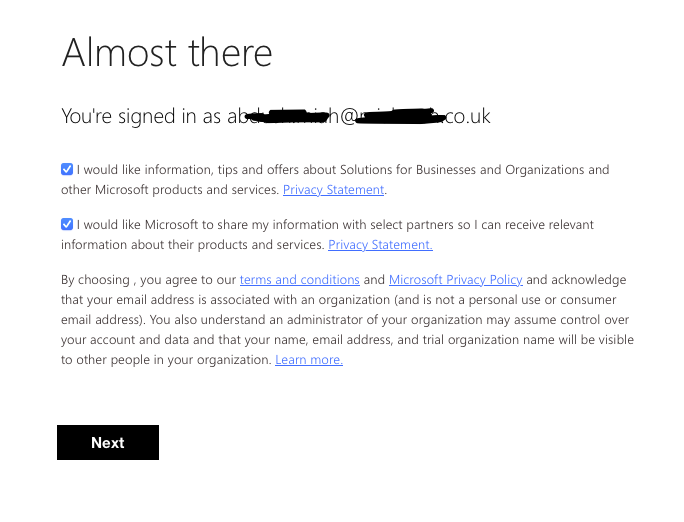
Task: Click the 'By choosing' paragraph start
Action: [x=95, y=280]
